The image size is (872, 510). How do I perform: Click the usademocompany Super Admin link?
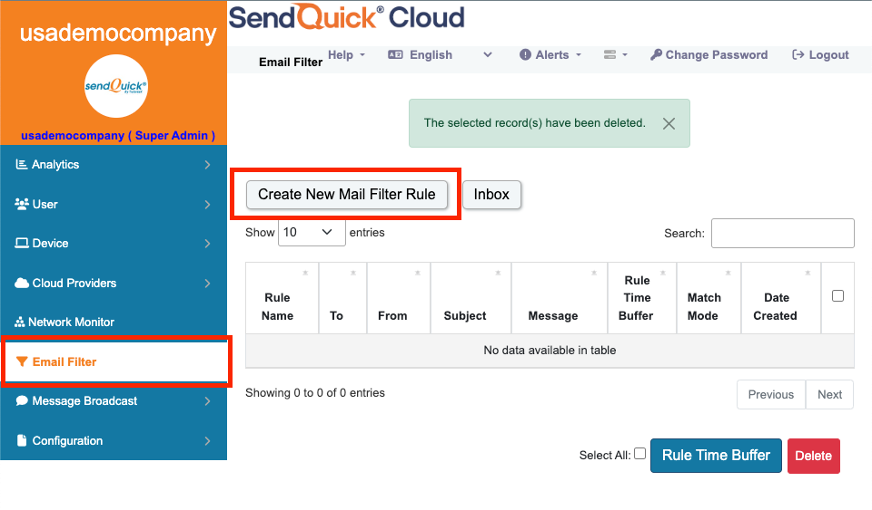(118, 135)
